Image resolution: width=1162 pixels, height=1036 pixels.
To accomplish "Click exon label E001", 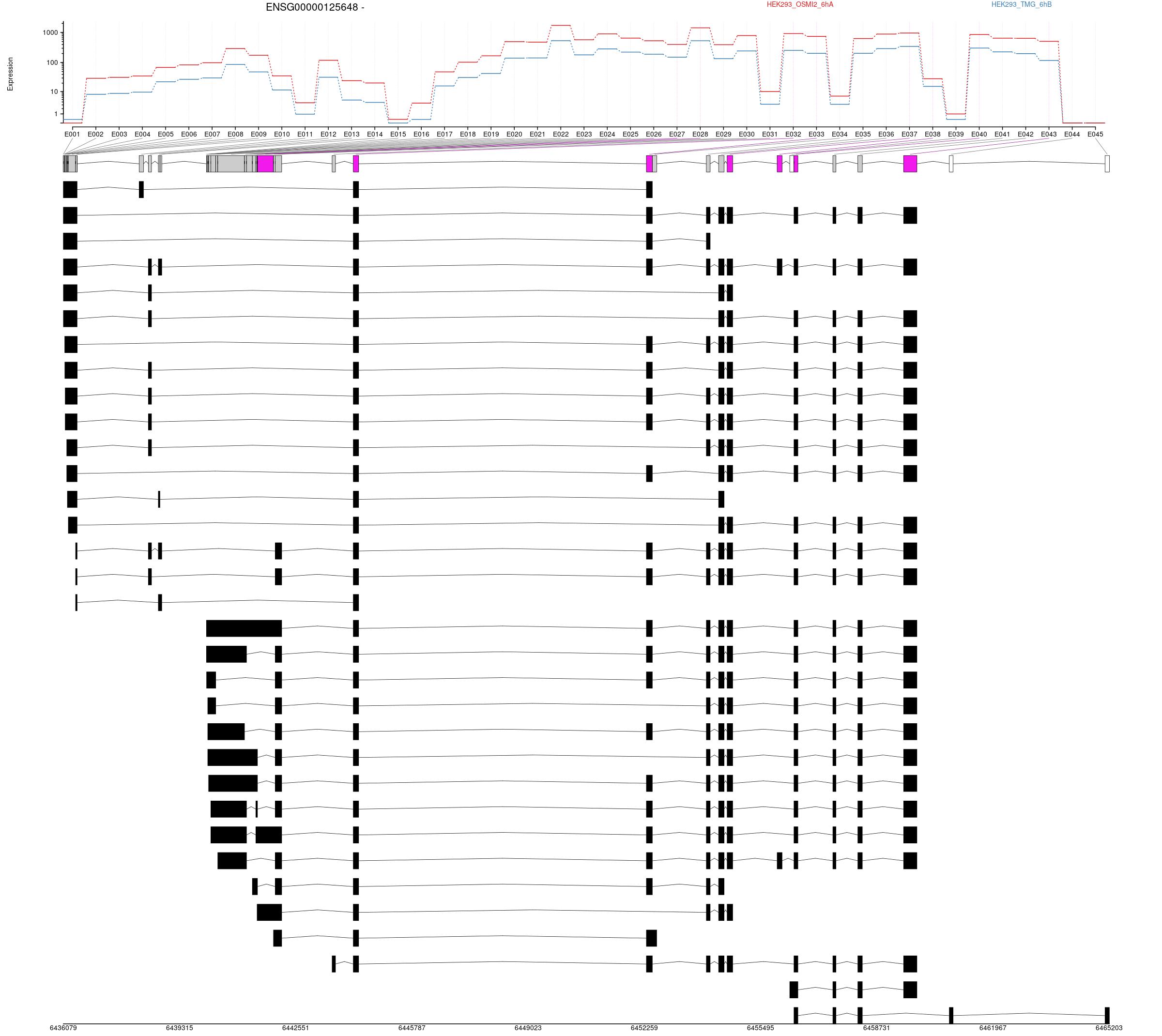I will [72, 134].
